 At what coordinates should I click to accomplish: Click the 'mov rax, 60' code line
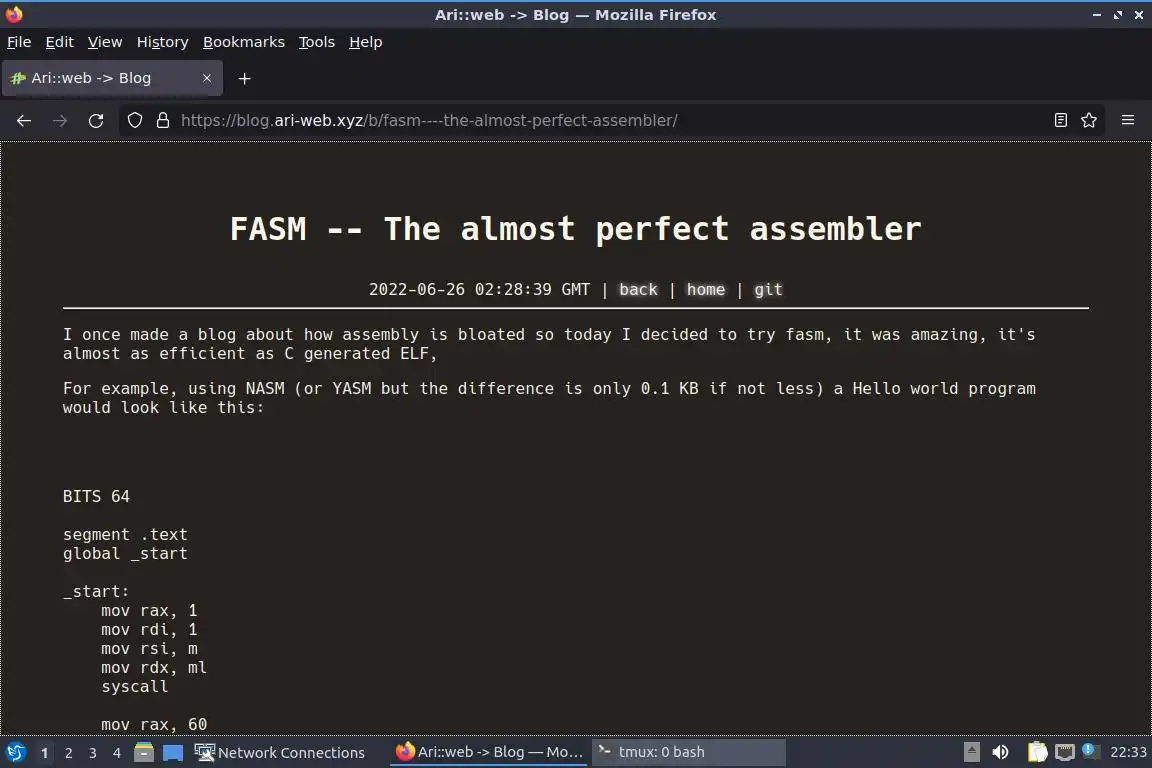point(154,725)
